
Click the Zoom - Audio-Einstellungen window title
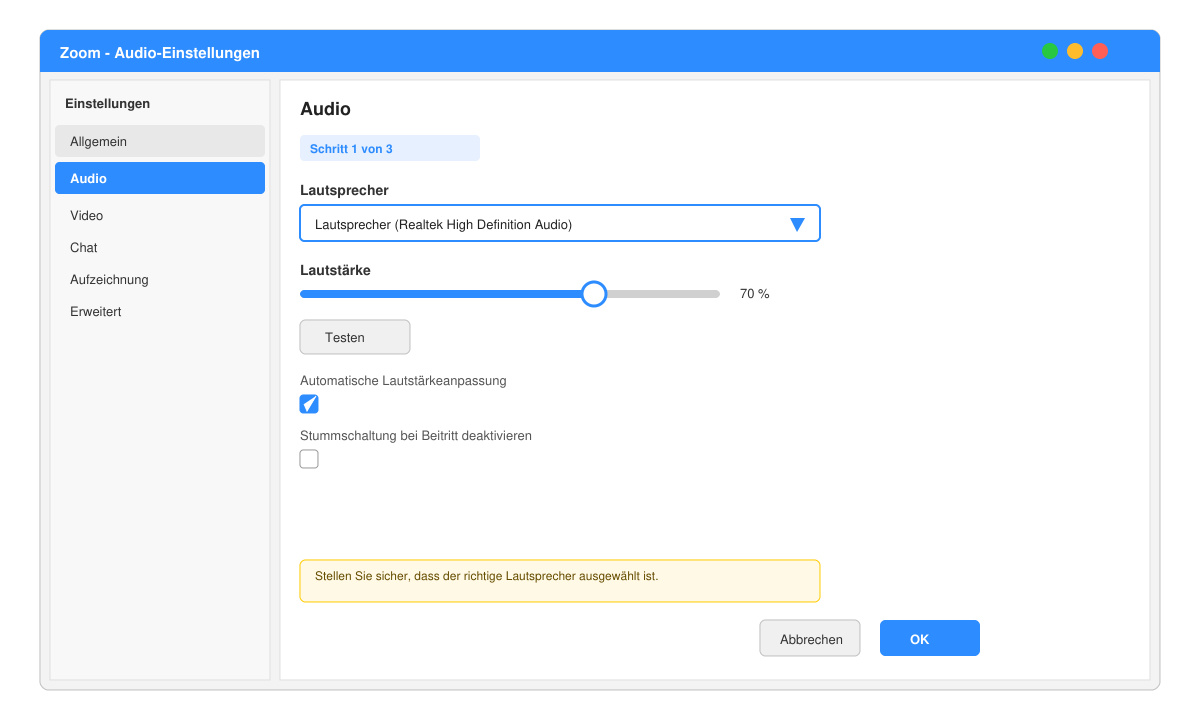tap(160, 53)
